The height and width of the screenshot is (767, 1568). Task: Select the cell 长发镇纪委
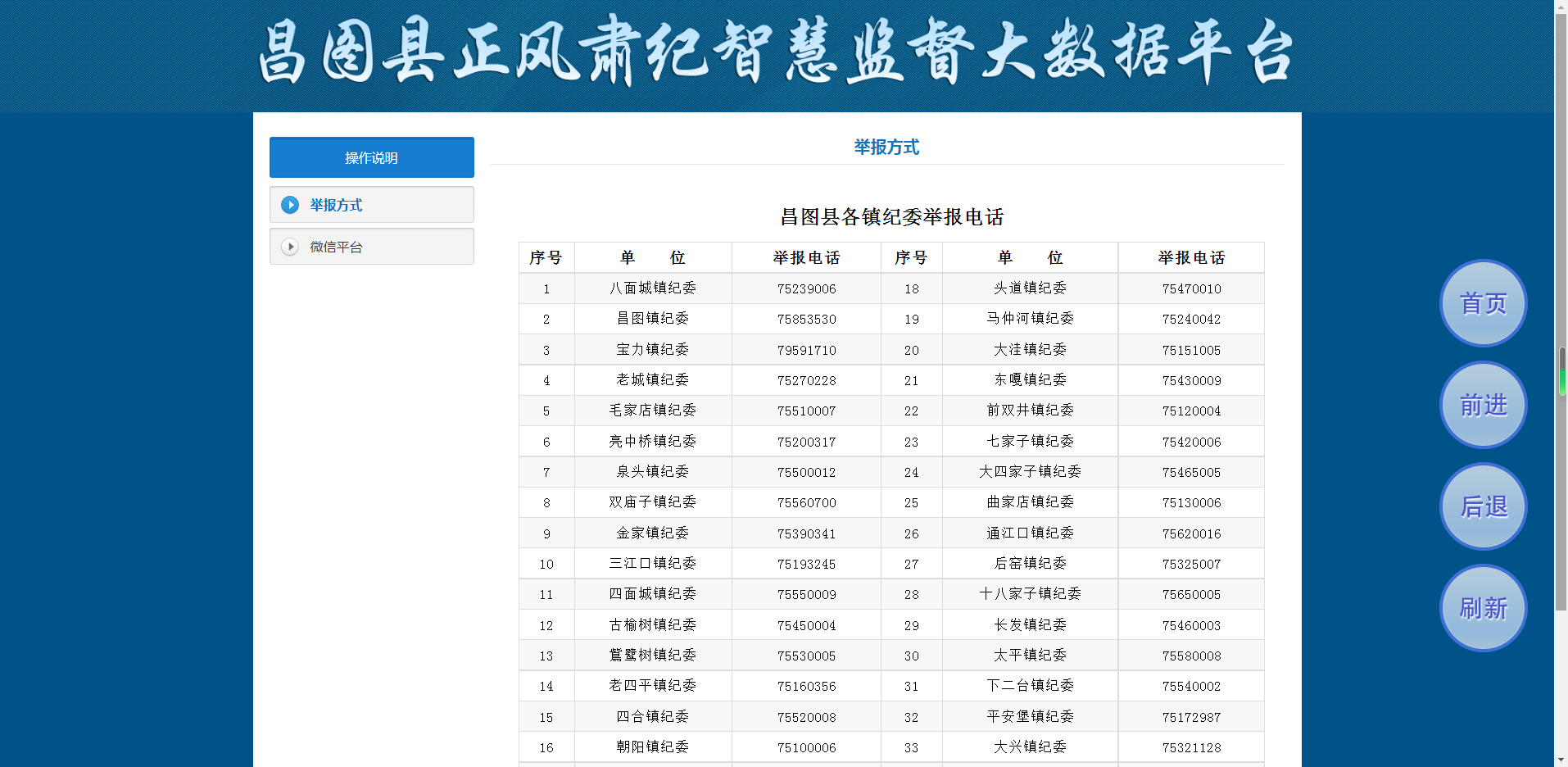(x=1031, y=625)
